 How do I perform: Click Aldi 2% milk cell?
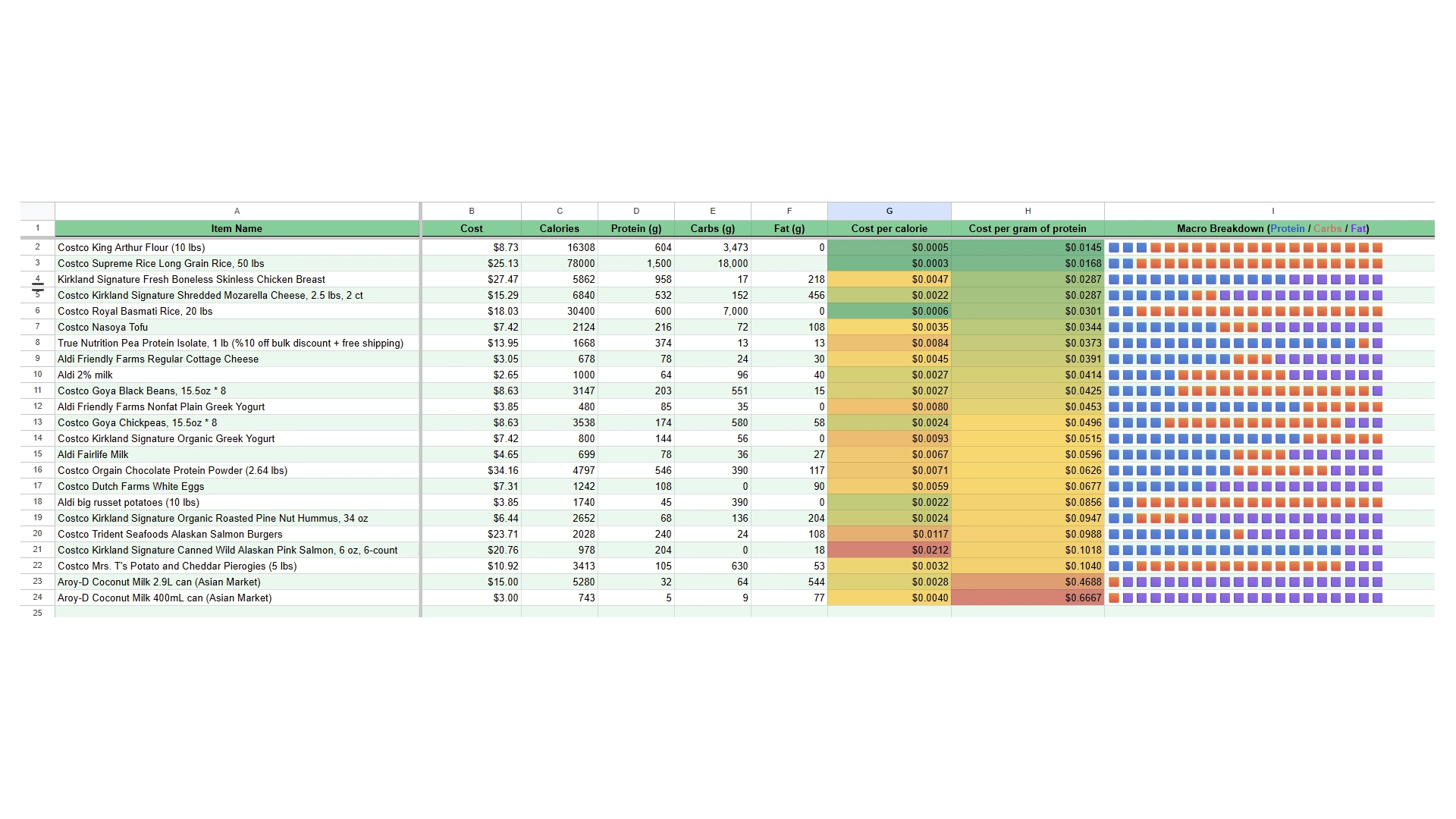[237, 375]
